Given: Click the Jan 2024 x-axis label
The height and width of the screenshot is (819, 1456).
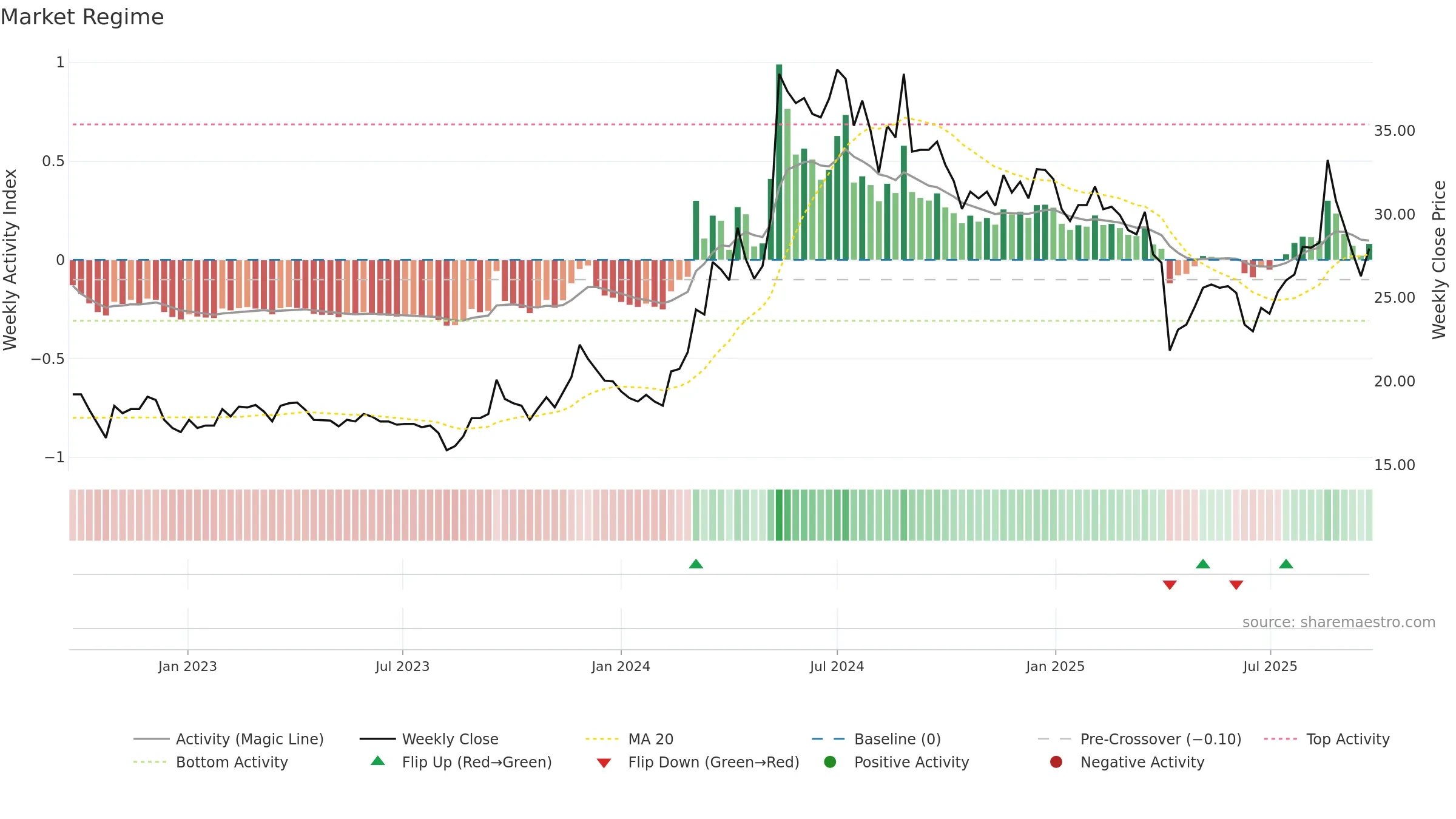Looking at the screenshot, I should pos(621,666).
